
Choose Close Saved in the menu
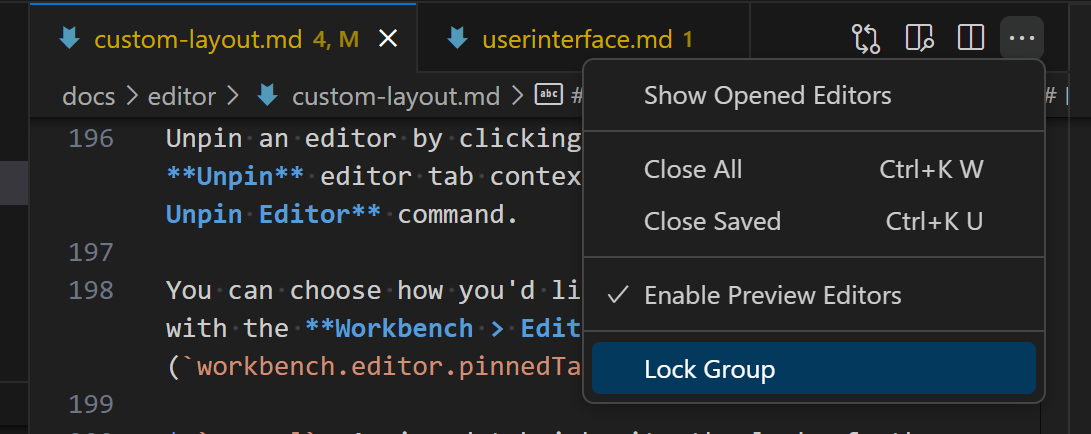[x=712, y=220]
